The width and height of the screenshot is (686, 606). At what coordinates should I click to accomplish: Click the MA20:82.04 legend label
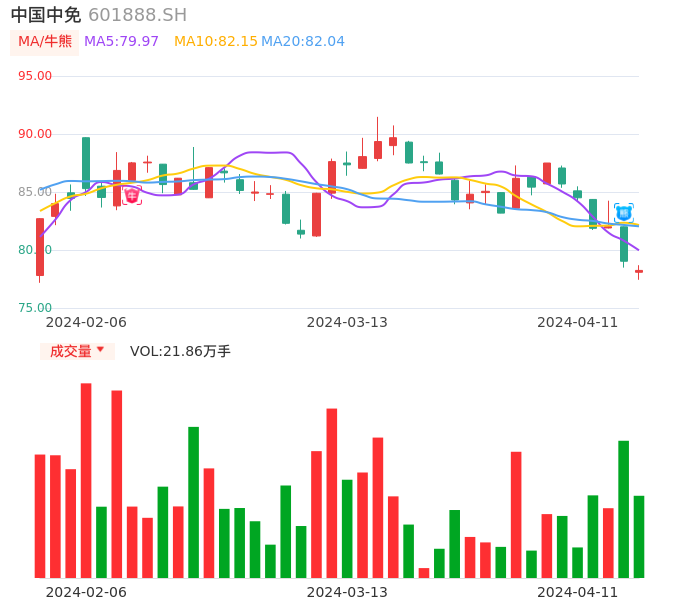302,42
